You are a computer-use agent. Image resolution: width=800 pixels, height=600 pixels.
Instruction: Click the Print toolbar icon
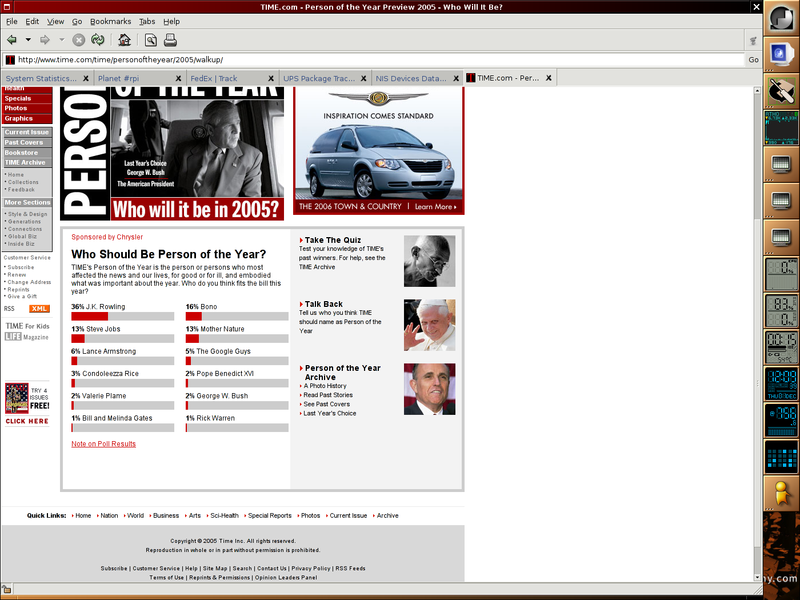pos(170,40)
